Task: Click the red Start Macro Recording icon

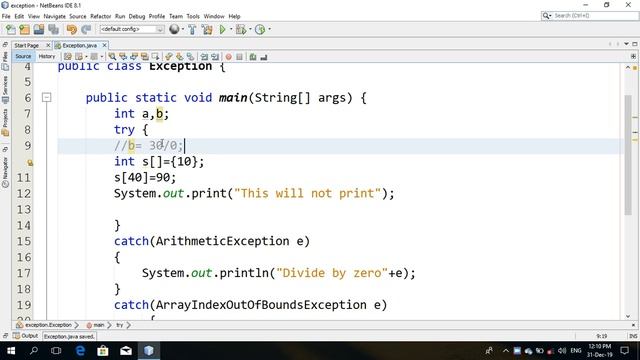Action: [x=229, y=57]
